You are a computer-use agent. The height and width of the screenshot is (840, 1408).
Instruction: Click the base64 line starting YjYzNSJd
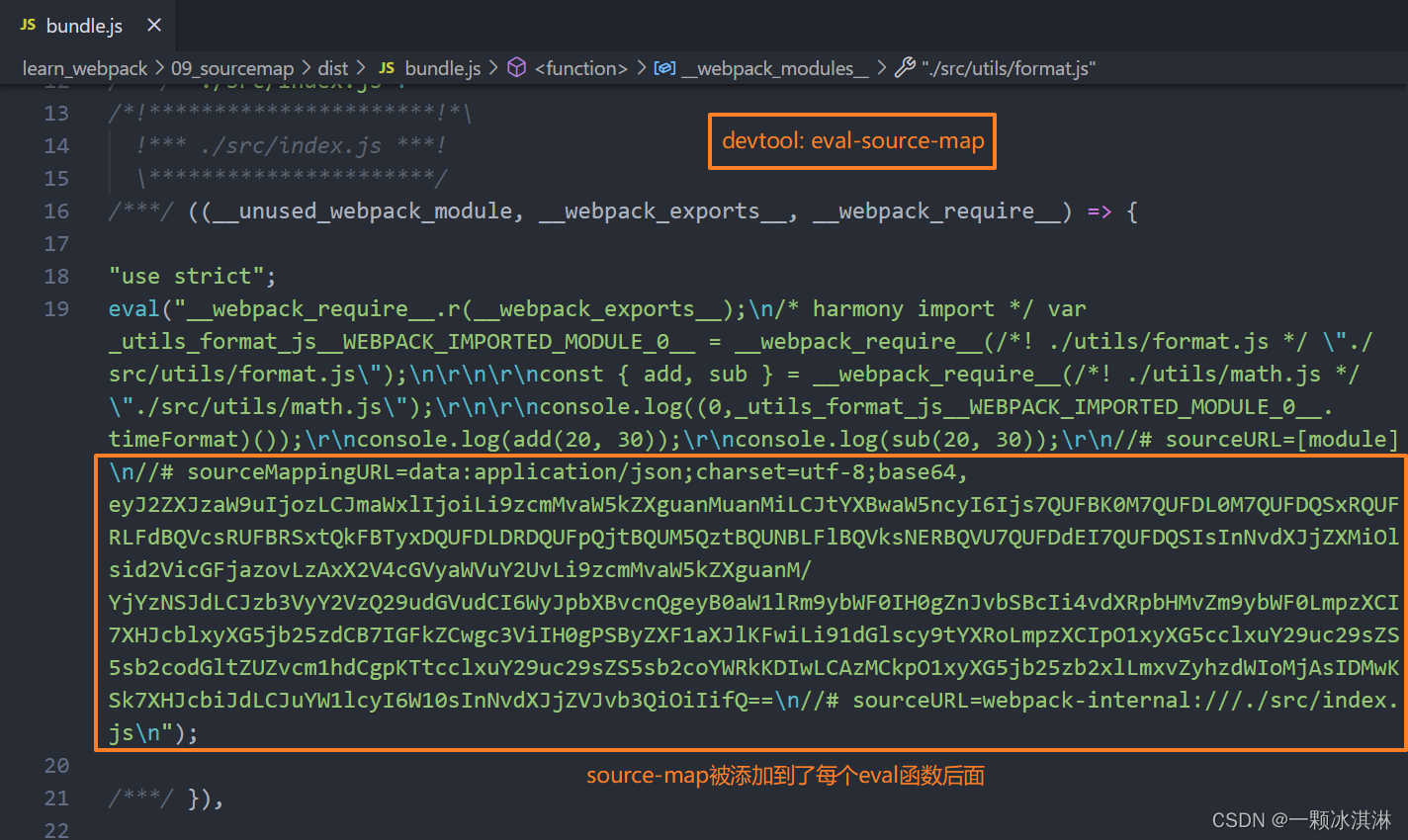point(753,602)
